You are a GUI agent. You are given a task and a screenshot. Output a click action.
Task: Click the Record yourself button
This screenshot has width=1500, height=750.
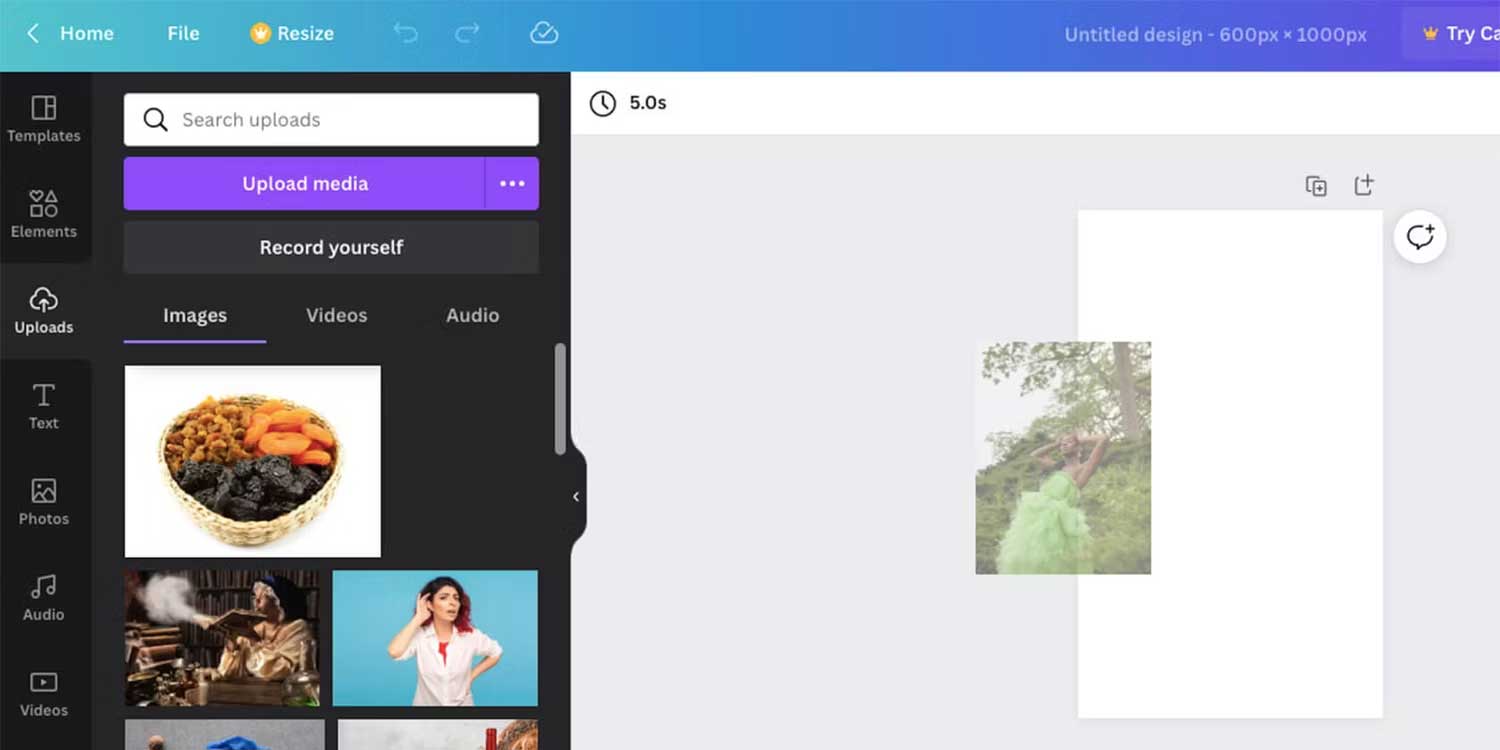331,247
